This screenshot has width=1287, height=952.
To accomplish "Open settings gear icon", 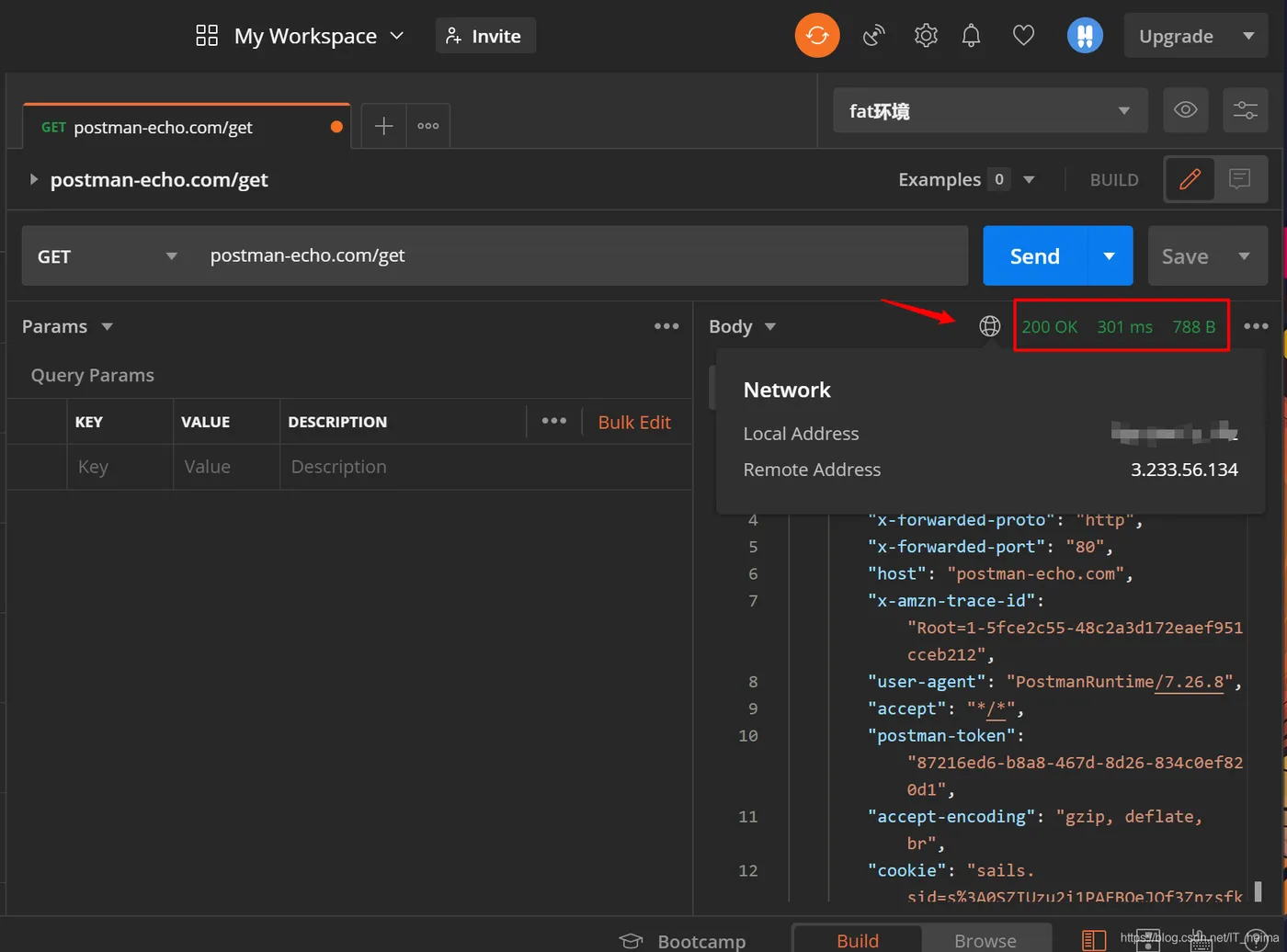I will coord(926,36).
